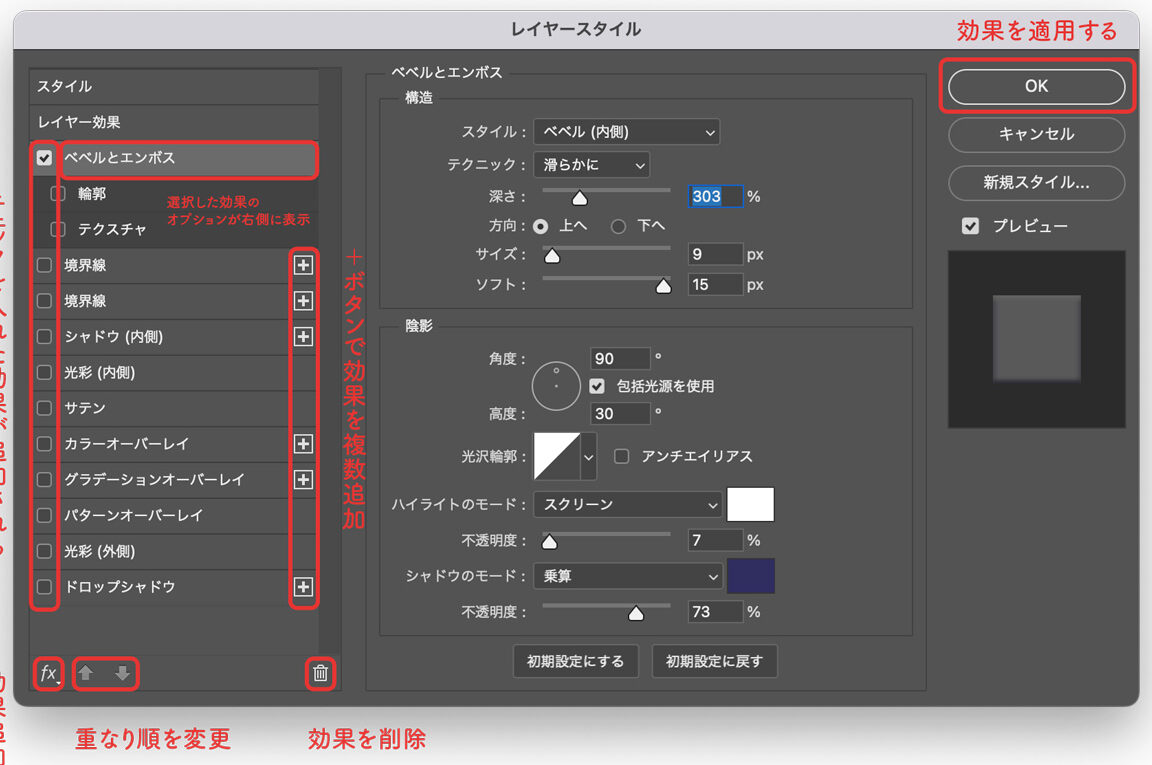Click the 初期設定に戻す button

(x=714, y=661)
